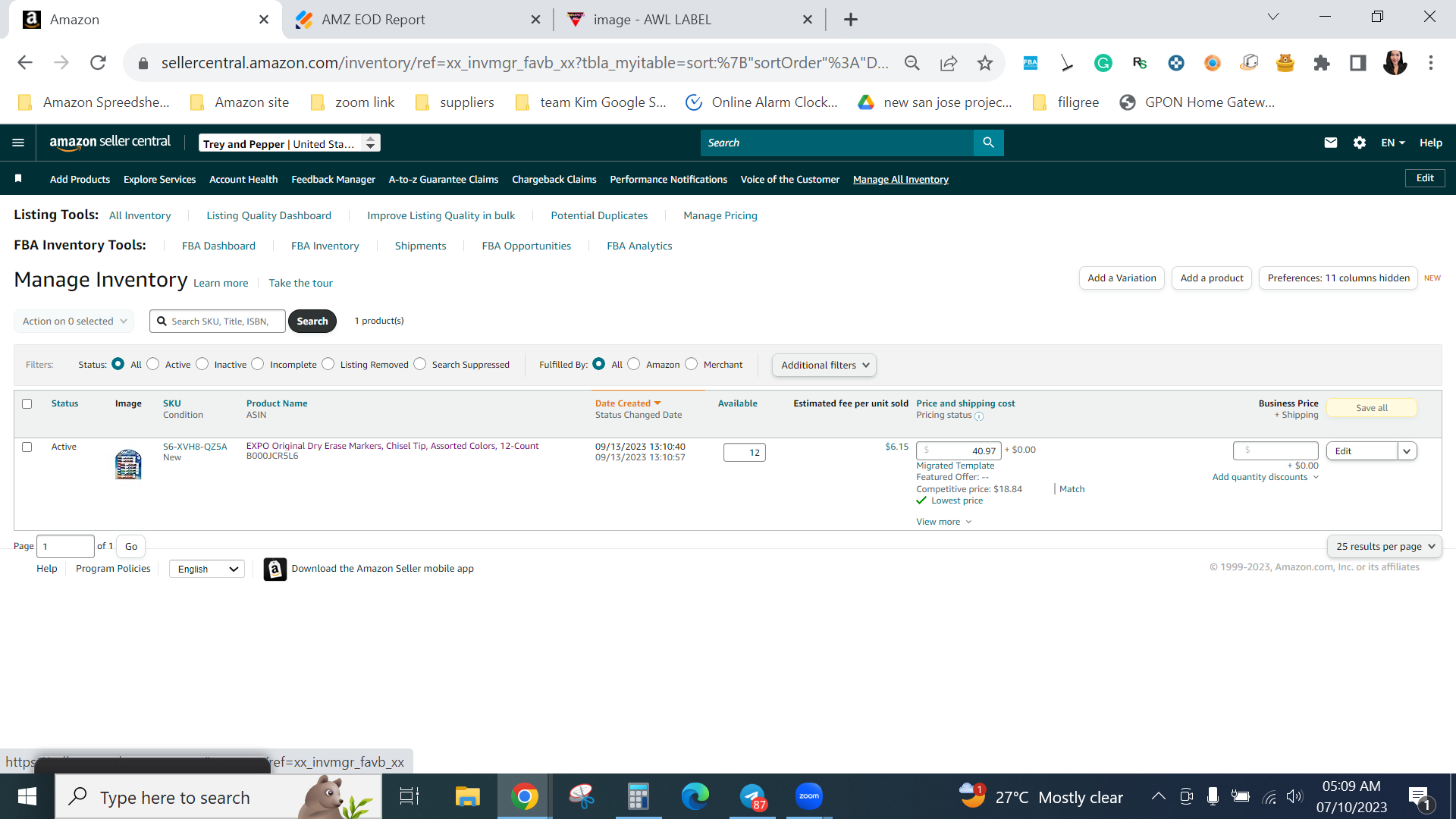Select the Listing Removed status radio button

point(328,364)
